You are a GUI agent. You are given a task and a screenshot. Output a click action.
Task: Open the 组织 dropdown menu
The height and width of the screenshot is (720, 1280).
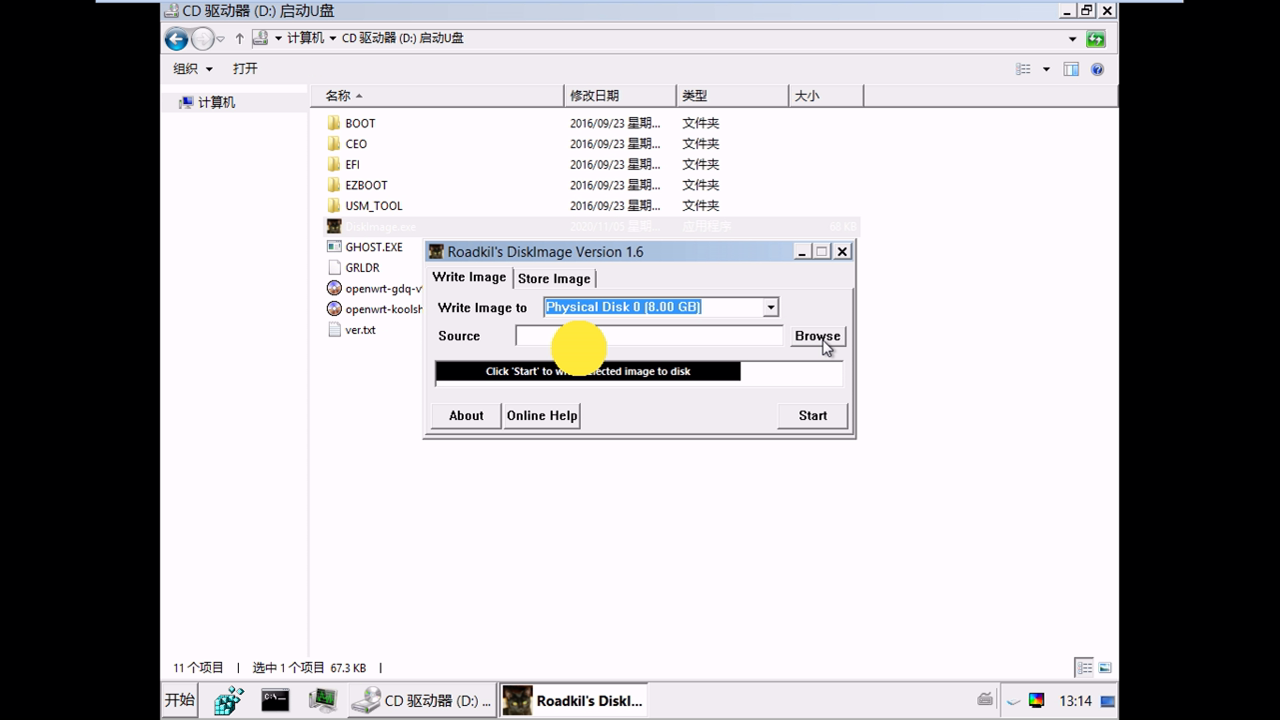coord(193,69)
